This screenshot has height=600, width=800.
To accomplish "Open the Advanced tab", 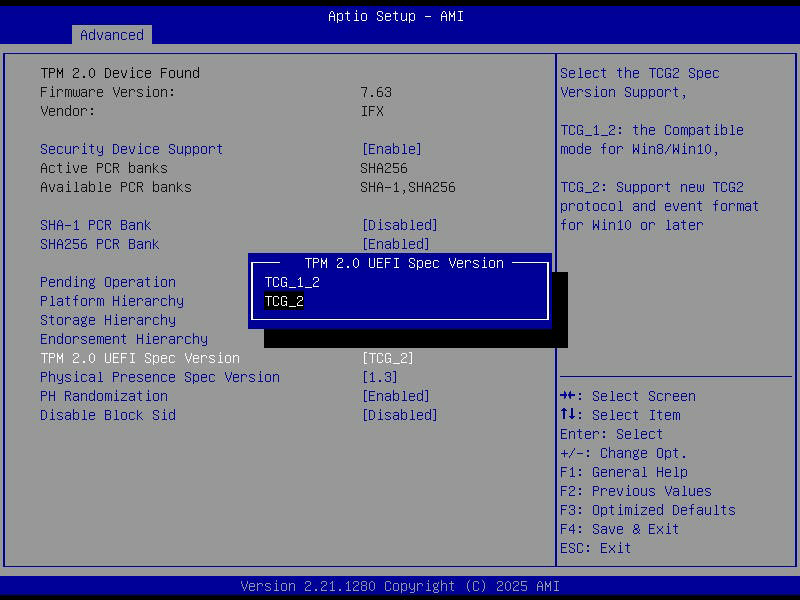I will [x=112, y=35].
